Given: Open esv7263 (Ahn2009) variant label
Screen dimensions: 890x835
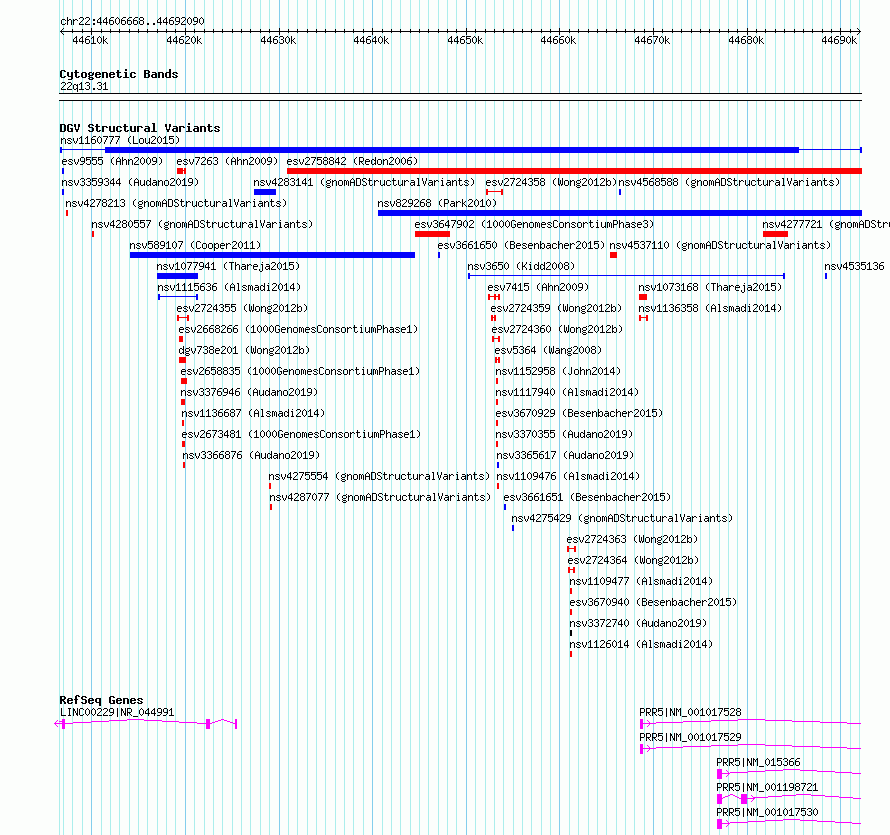Looking at the screenshot, I should (227, 161).
